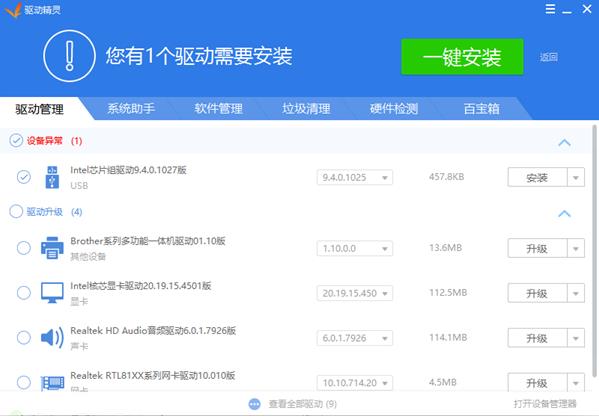The image size is (599, 416).
Task: Open the hamburger main menu
Action: (x=550, y=9)
